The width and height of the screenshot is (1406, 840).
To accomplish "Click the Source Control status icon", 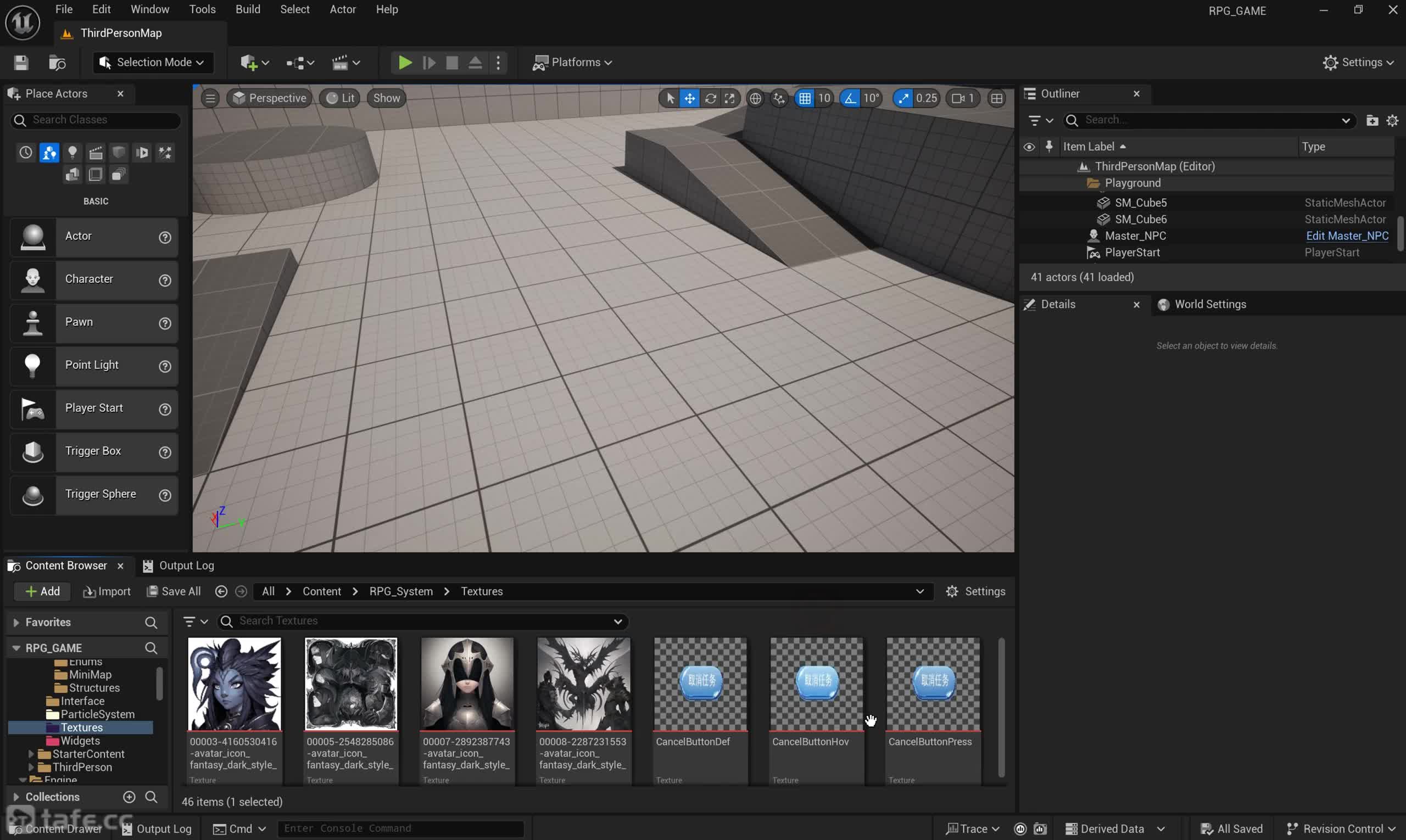I will (1294, 828).
